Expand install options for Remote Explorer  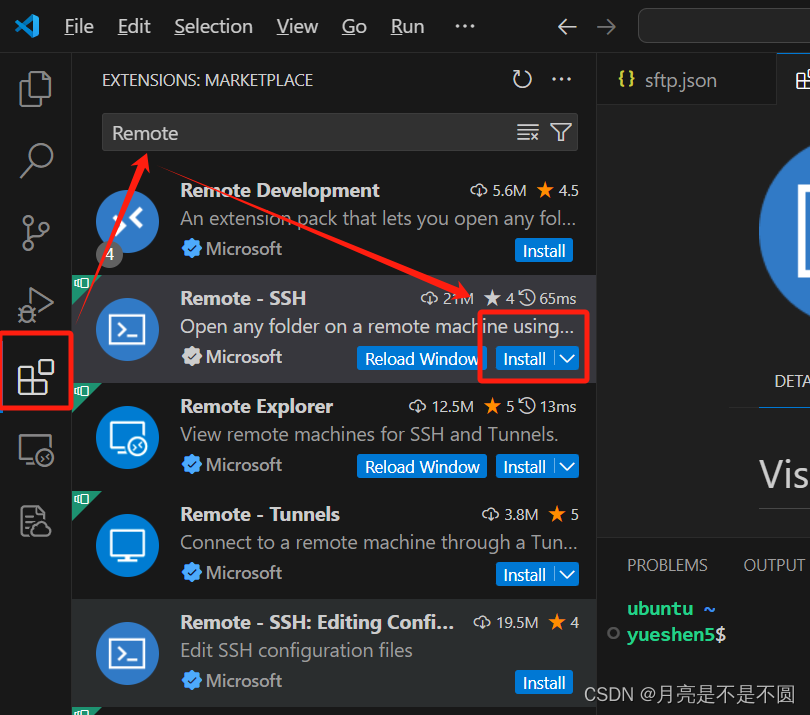pos(566,466)
